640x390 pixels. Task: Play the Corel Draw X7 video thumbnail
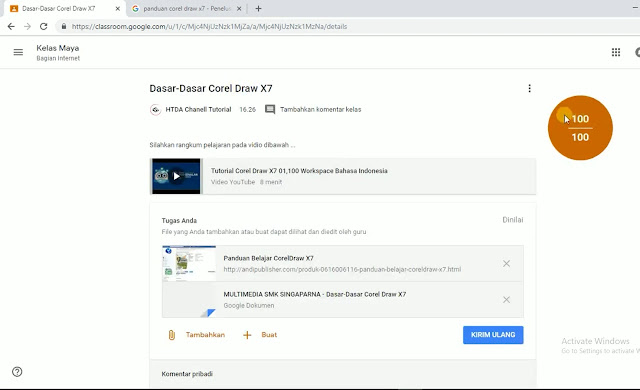click(176, 176)
